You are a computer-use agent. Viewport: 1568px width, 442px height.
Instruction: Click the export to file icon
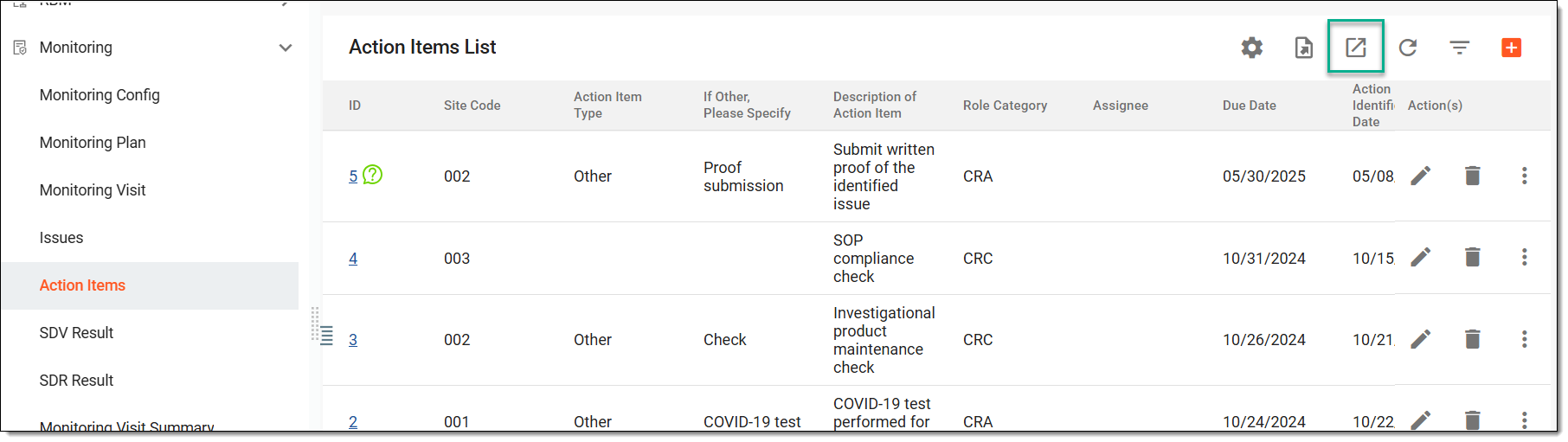(1303, 48)
